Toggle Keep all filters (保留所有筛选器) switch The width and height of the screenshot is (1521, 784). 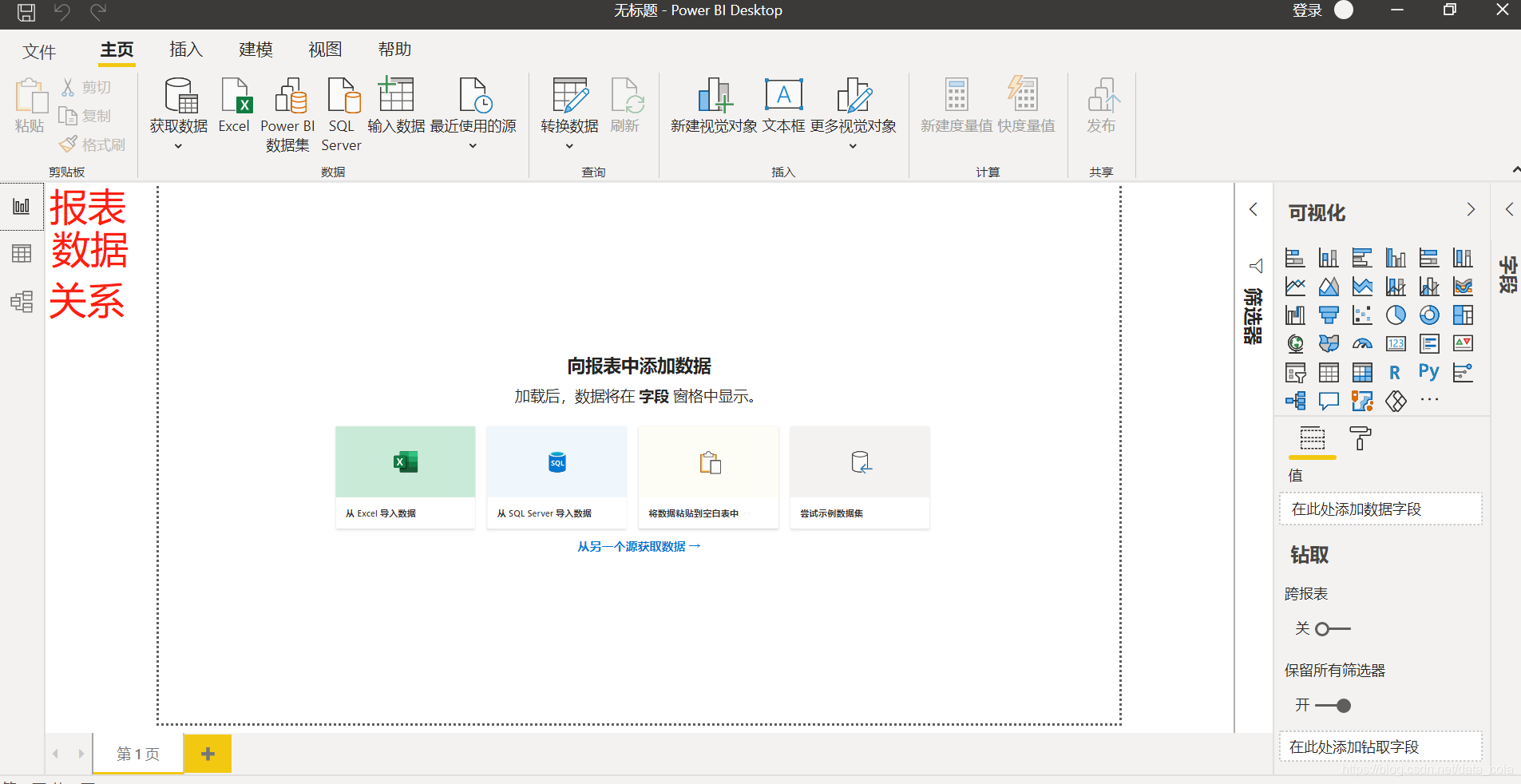coord(1333,706)
